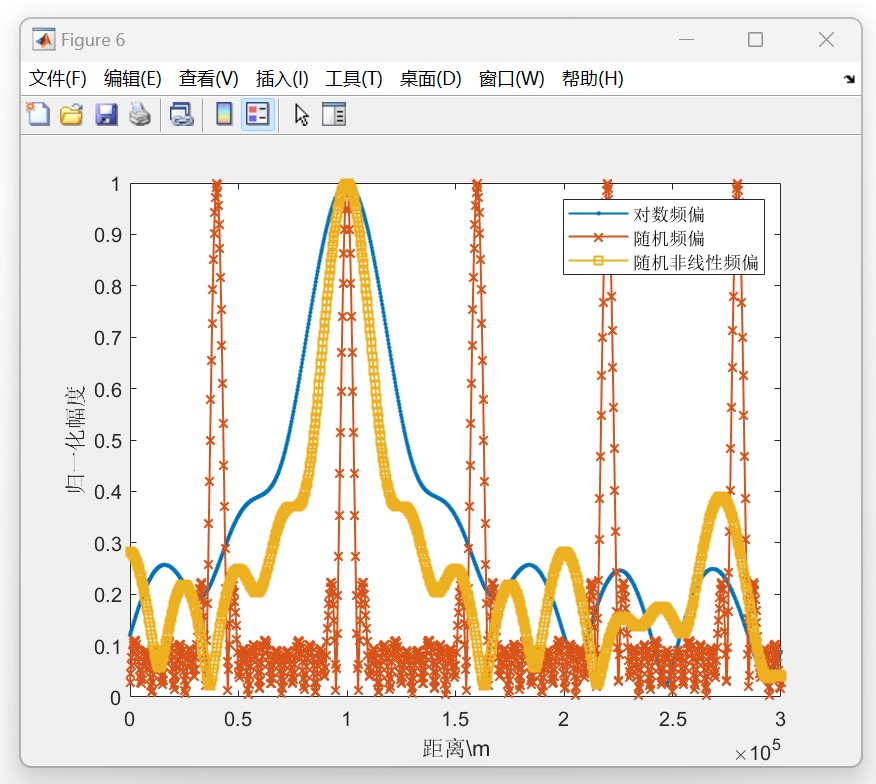Activate the Edit Plot arrow tool
The width and height of the screenshot is (876, 784).
(x=302, y=115)
